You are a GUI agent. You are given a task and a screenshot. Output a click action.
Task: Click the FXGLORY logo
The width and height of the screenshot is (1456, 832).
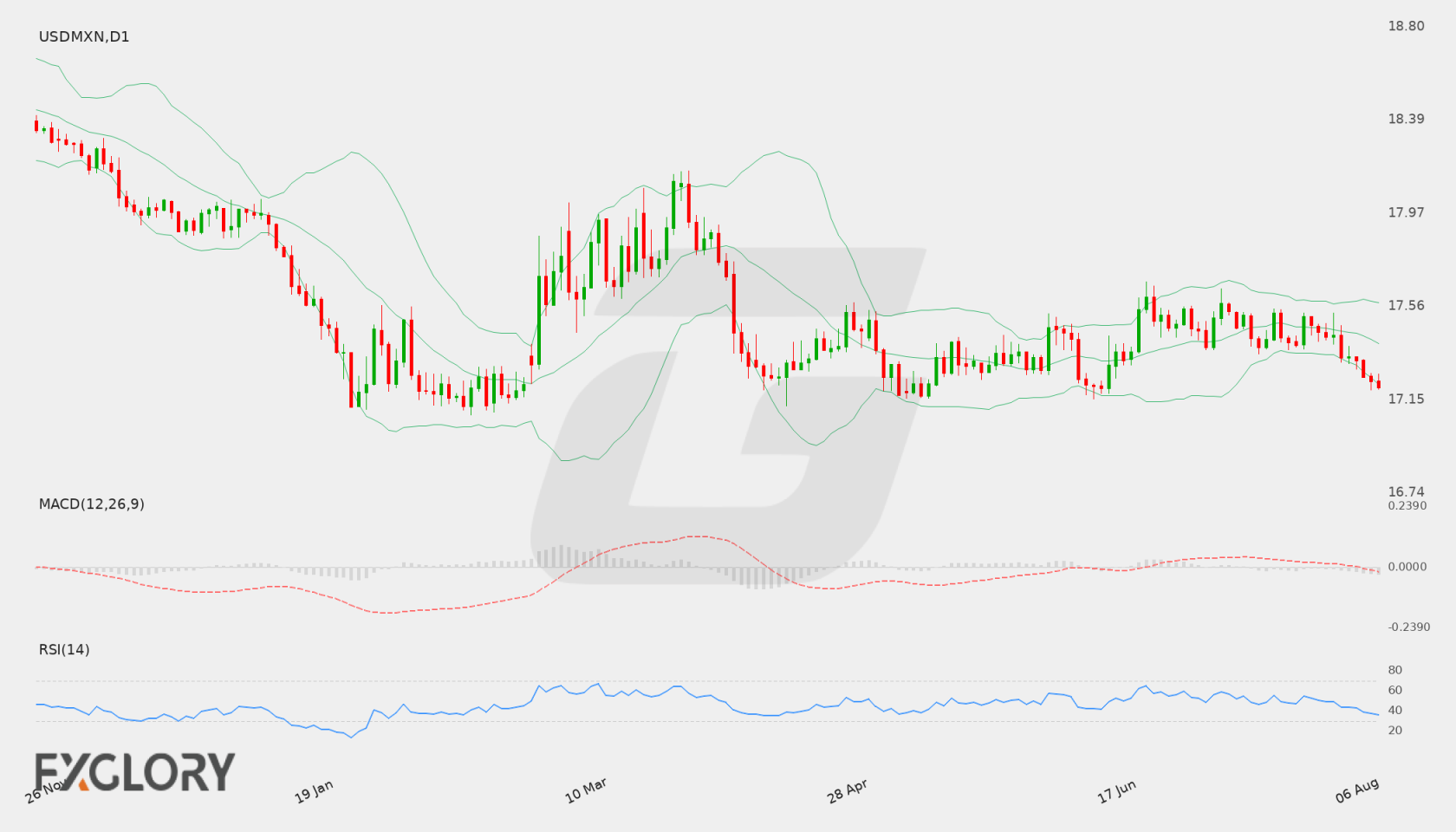click(x=134, y=771)
